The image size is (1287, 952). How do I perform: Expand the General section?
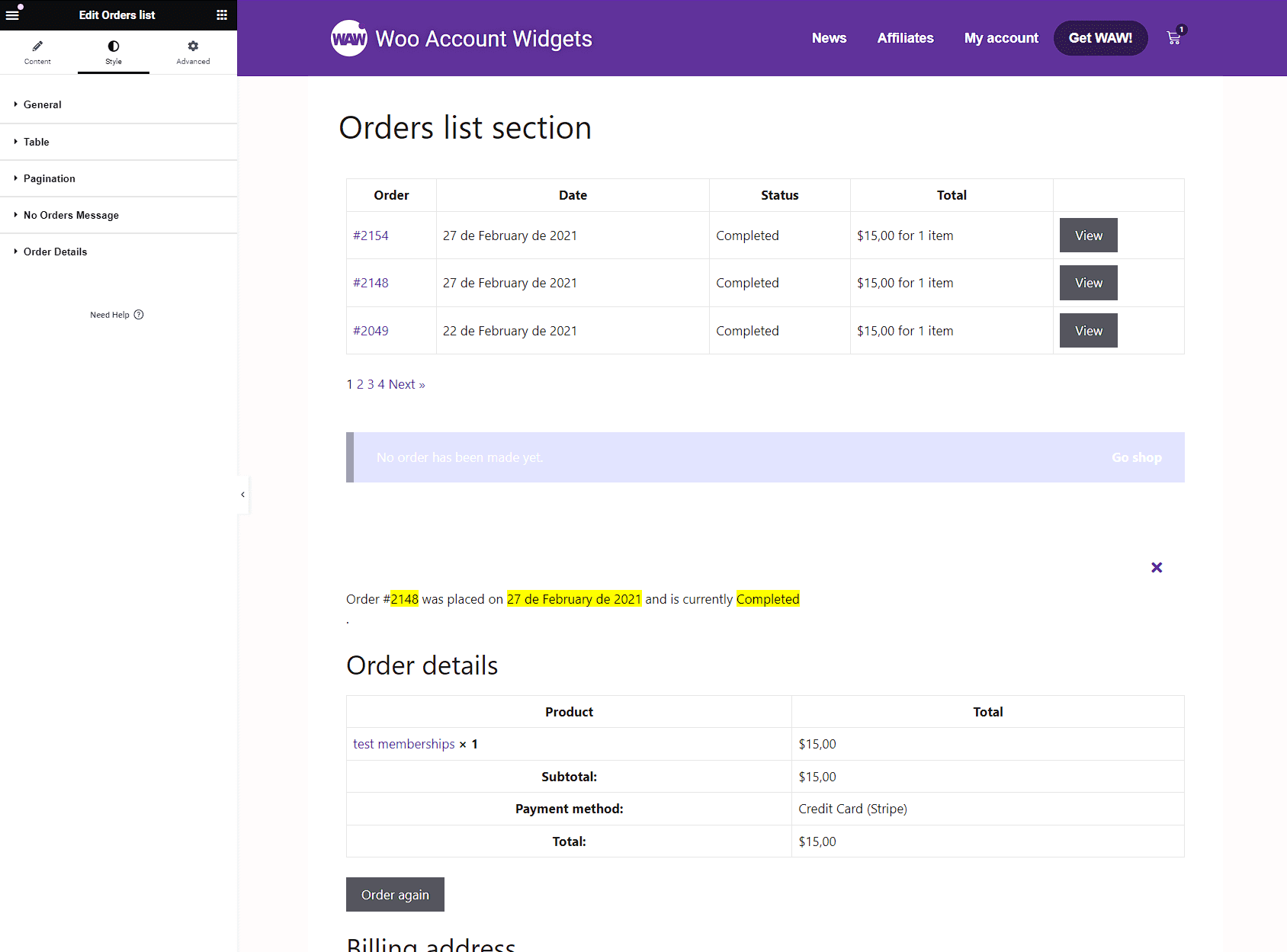click(x=118, y=104)
